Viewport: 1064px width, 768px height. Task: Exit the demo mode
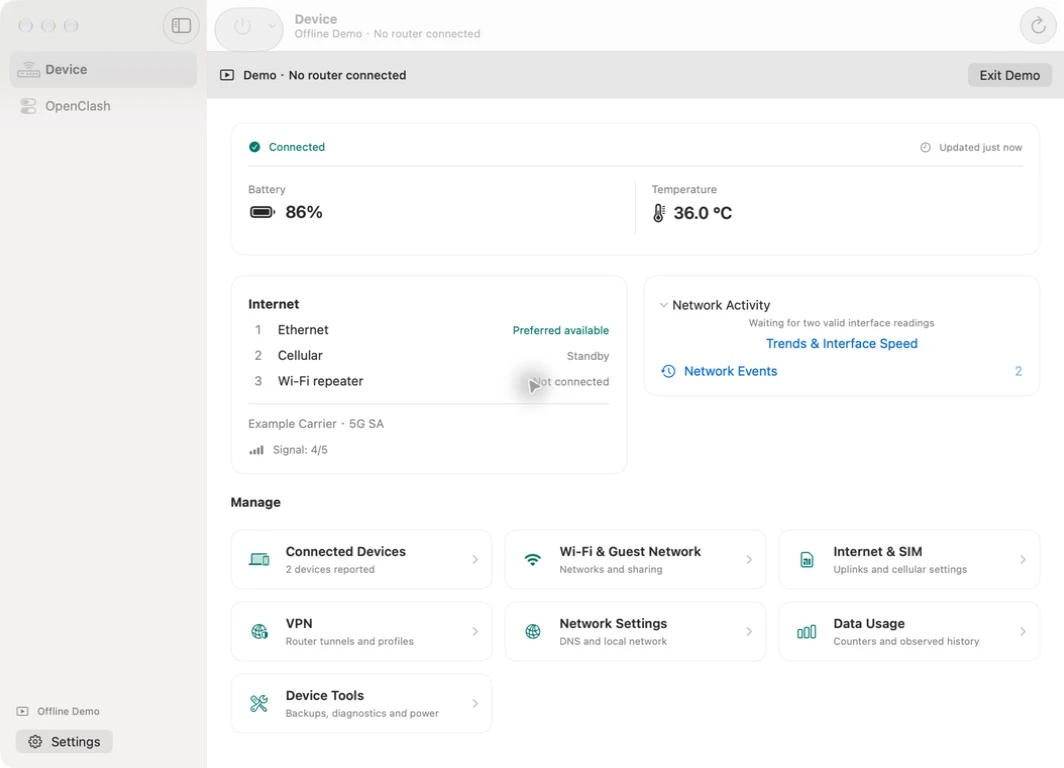coord(1009,75)
